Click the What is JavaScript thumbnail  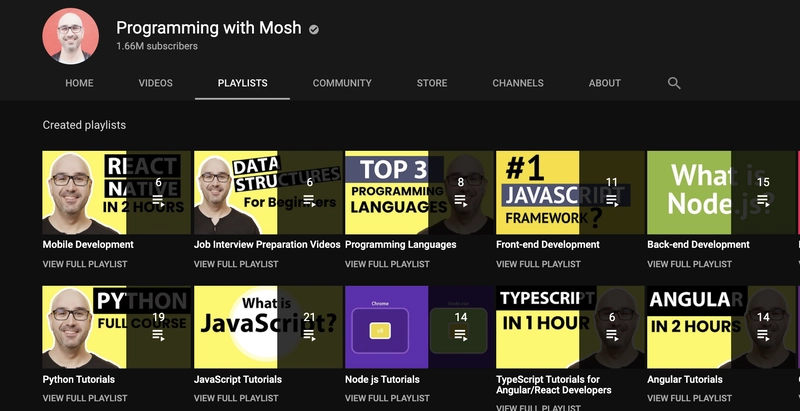268,327
